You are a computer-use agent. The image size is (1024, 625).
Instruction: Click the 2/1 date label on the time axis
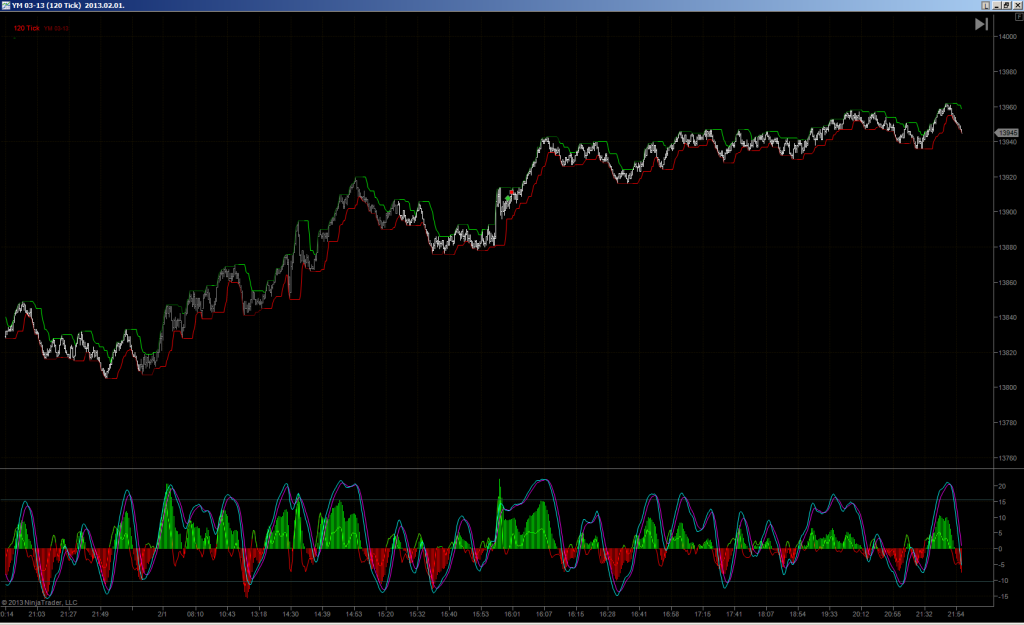163,614
